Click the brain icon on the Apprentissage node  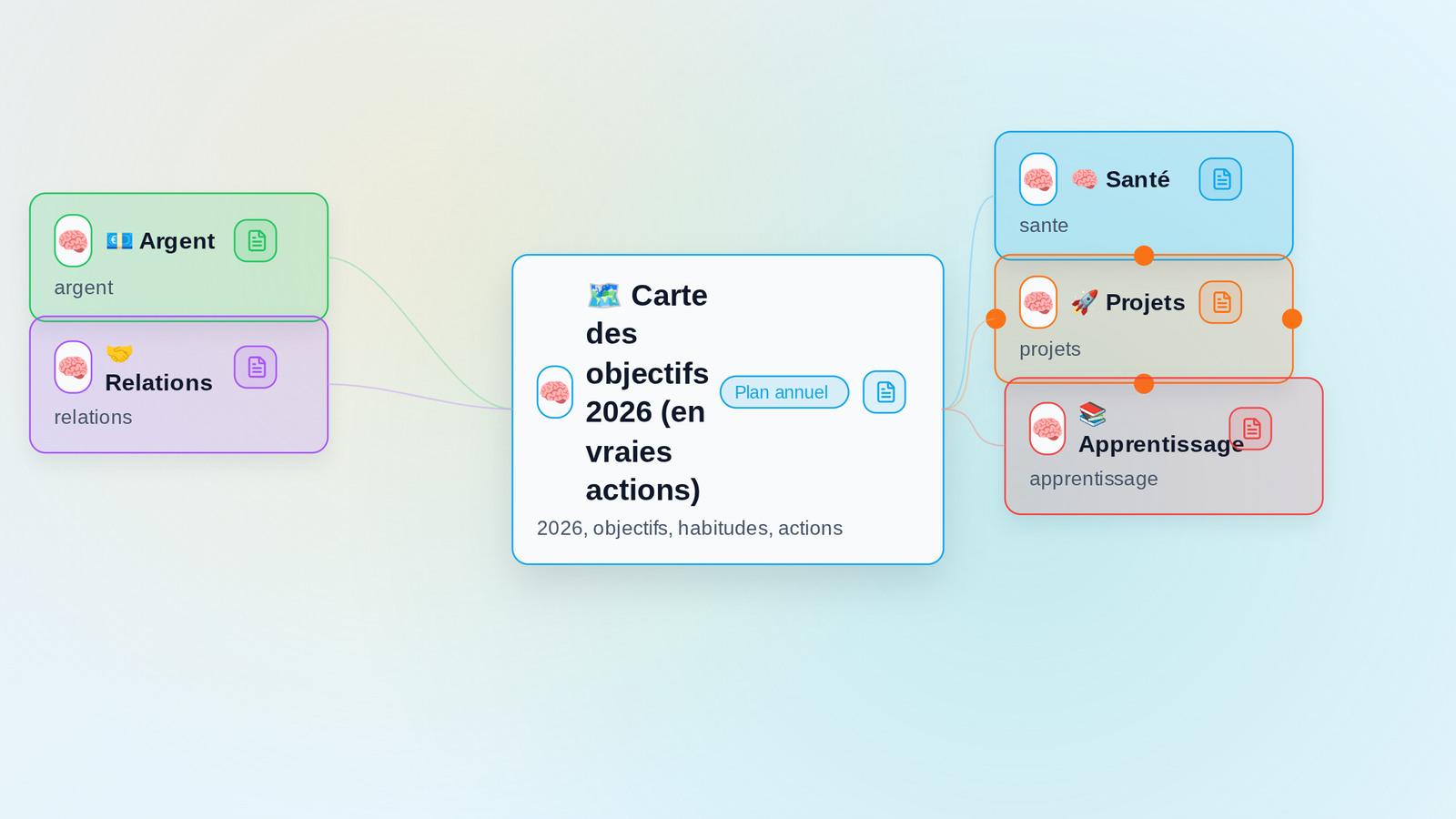1046,429
